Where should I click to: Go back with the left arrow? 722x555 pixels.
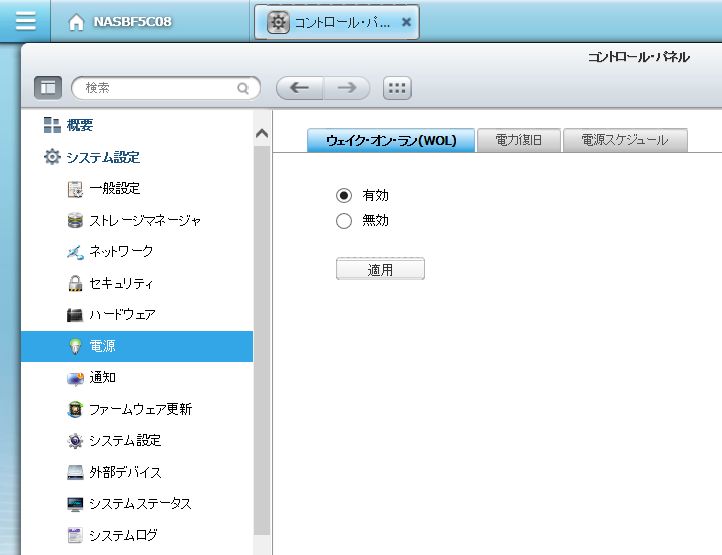[x=299, y=88]
